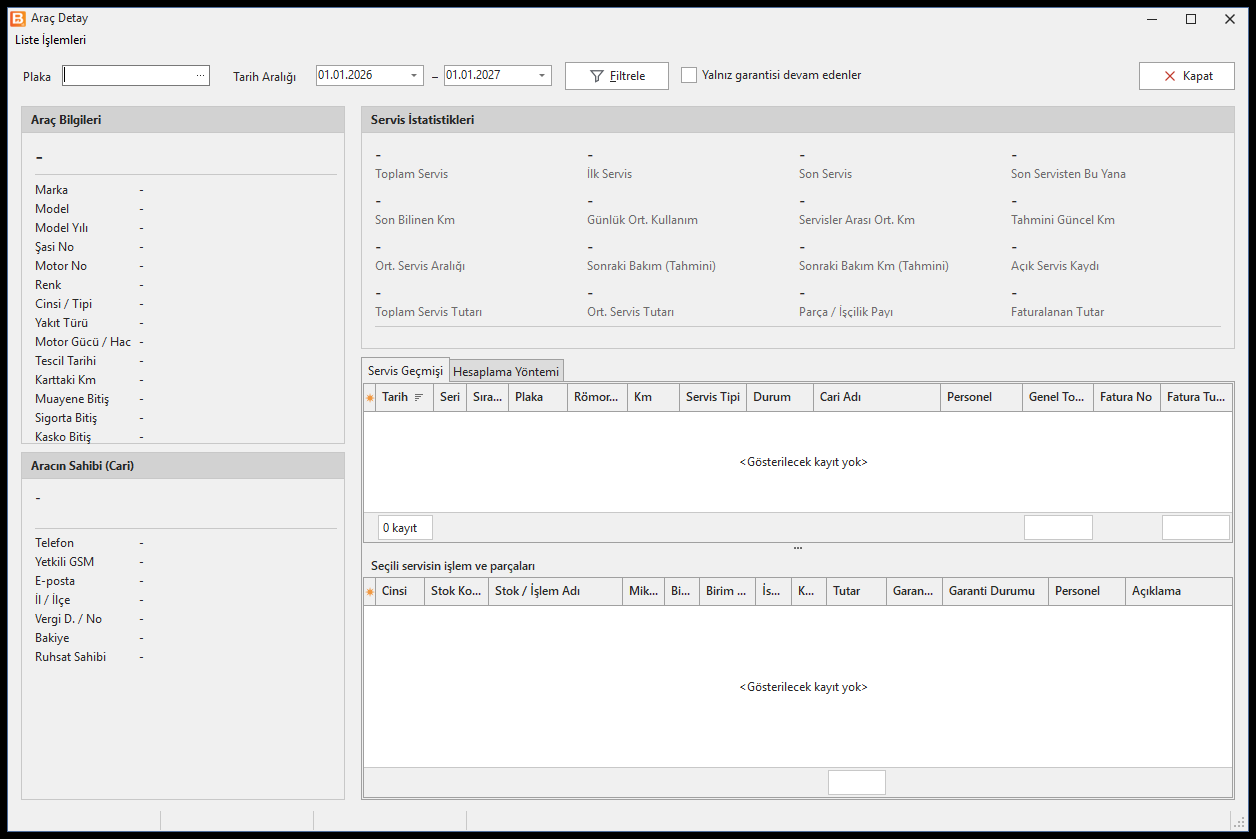This screenshot has width=1256, height=839.
Task: Click the 'Ruhsat Sahibi' label
Action: click(71, 657)
